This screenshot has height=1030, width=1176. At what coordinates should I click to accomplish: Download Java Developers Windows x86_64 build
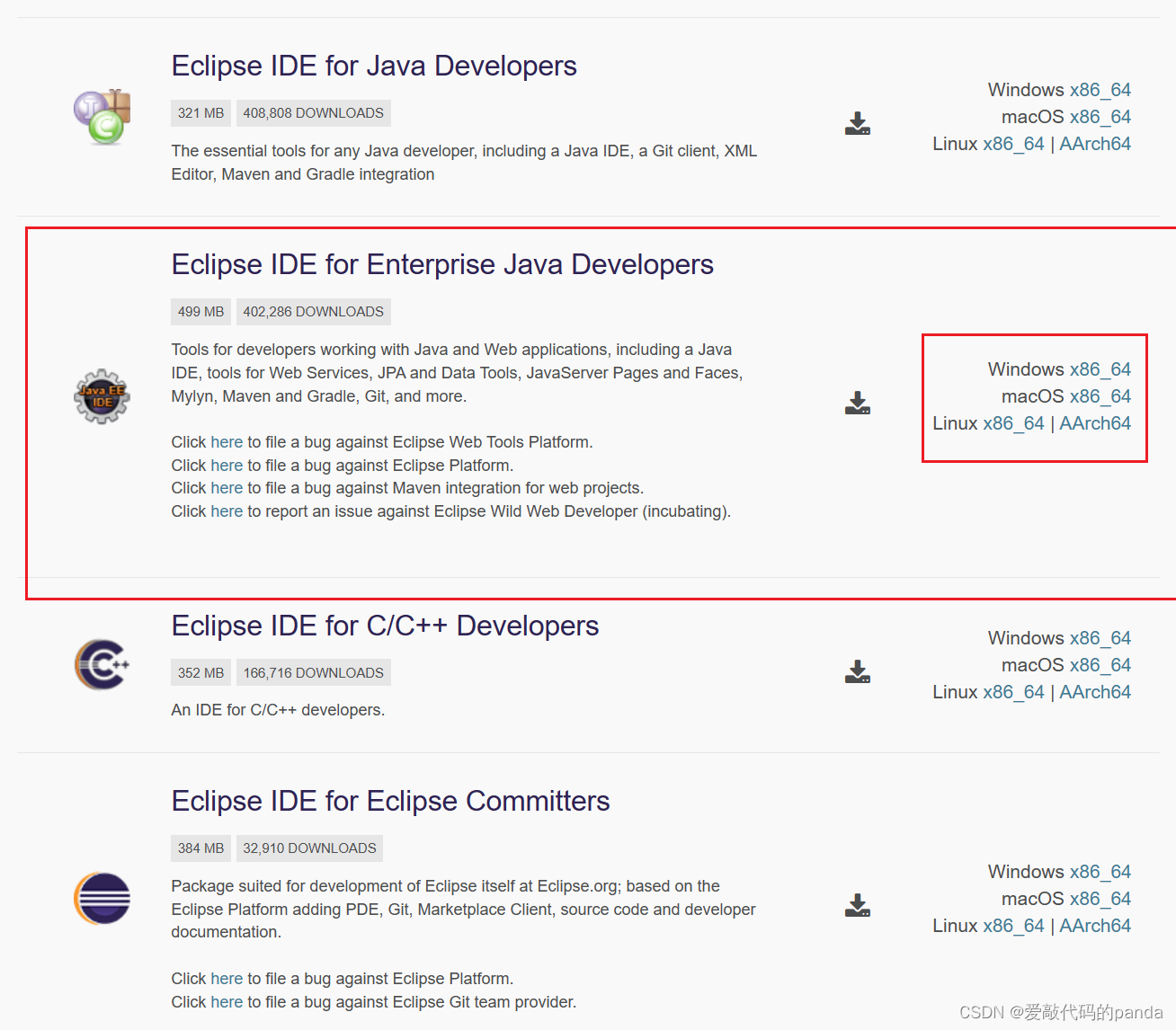pos(1100,90)
